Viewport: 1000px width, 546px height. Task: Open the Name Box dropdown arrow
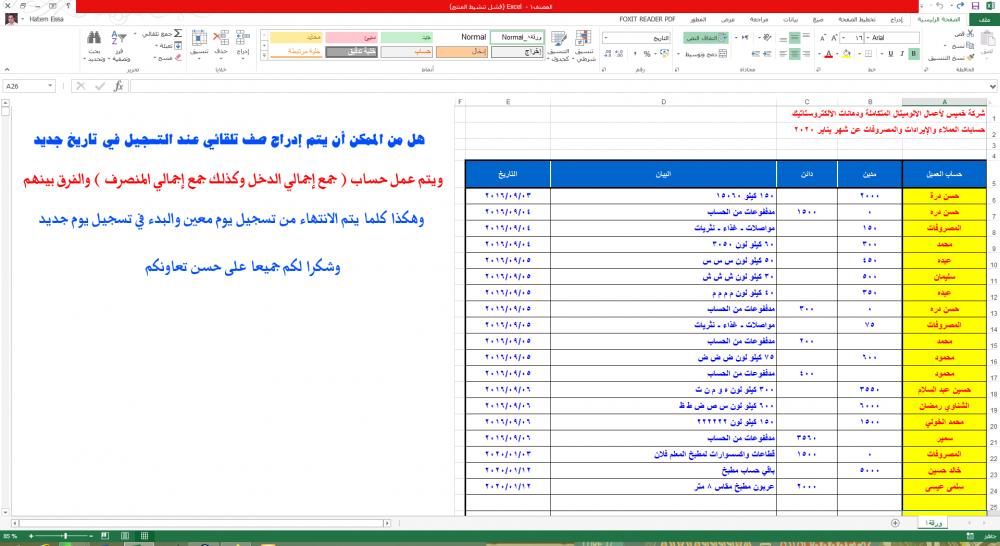coord(50,86)
